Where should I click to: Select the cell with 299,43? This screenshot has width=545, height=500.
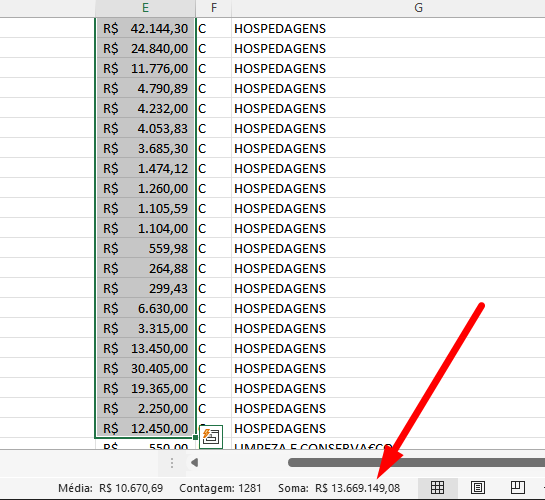coord(146,288)
